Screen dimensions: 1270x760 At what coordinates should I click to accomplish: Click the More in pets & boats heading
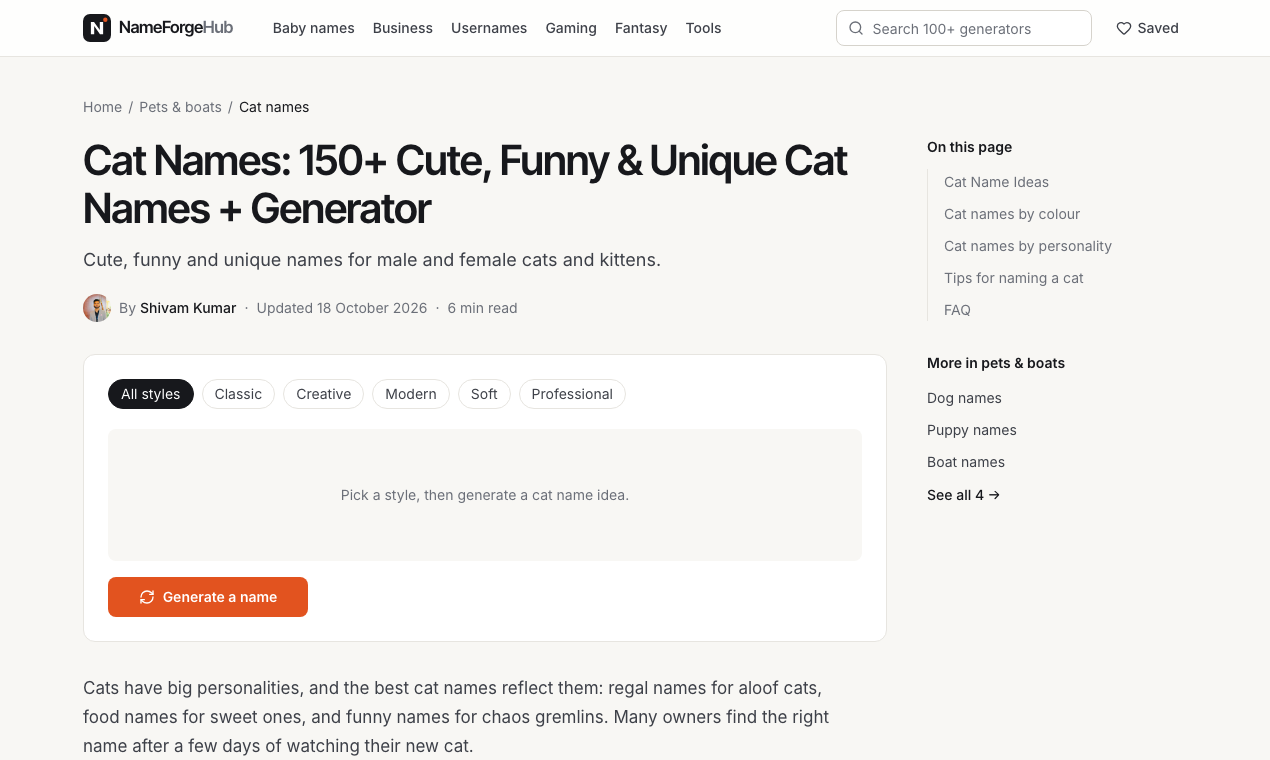pos(996,363)
